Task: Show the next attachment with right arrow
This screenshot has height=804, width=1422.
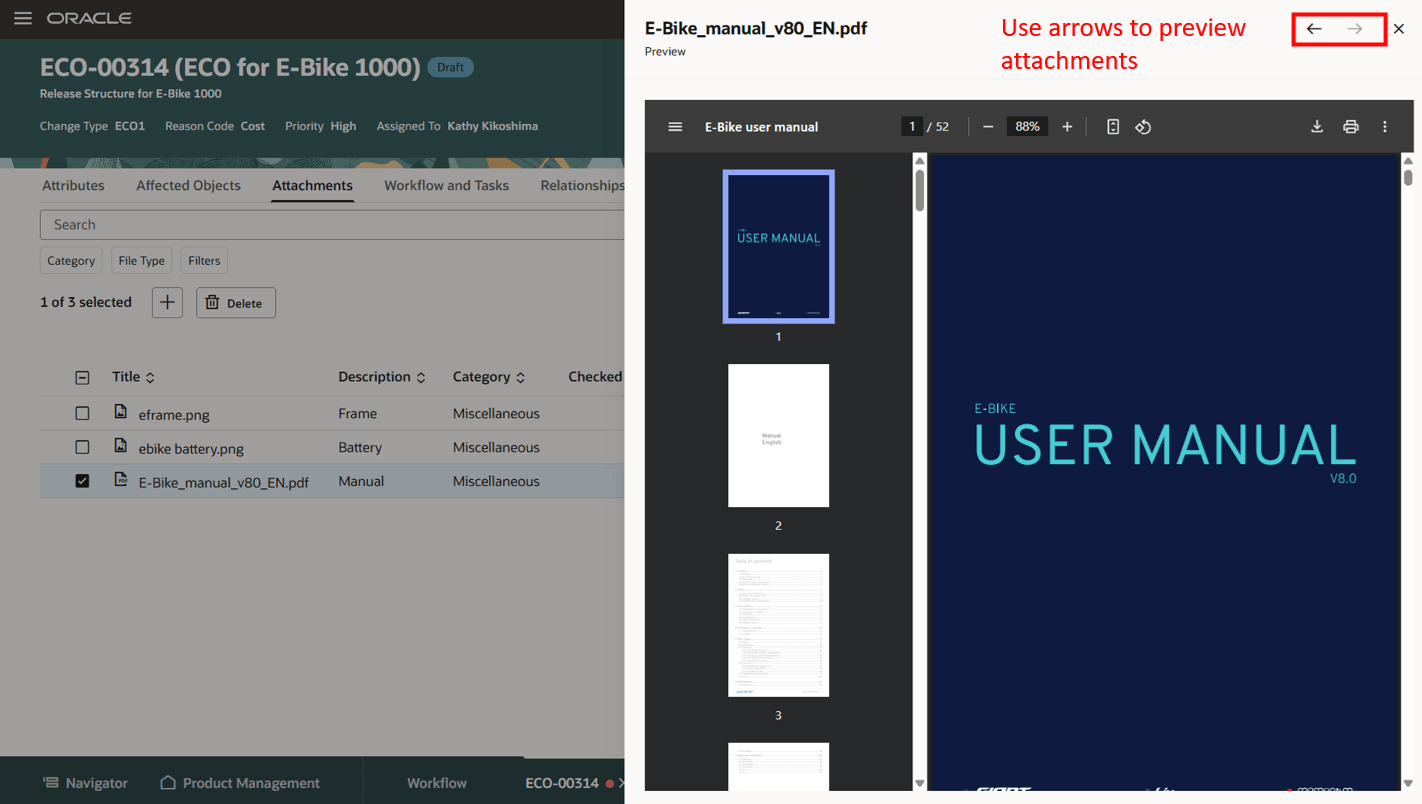Action: click(1355, 29)
